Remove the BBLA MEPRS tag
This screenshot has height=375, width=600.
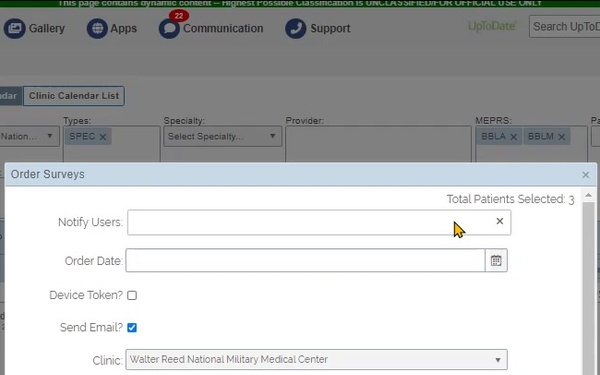coord(514,137)
